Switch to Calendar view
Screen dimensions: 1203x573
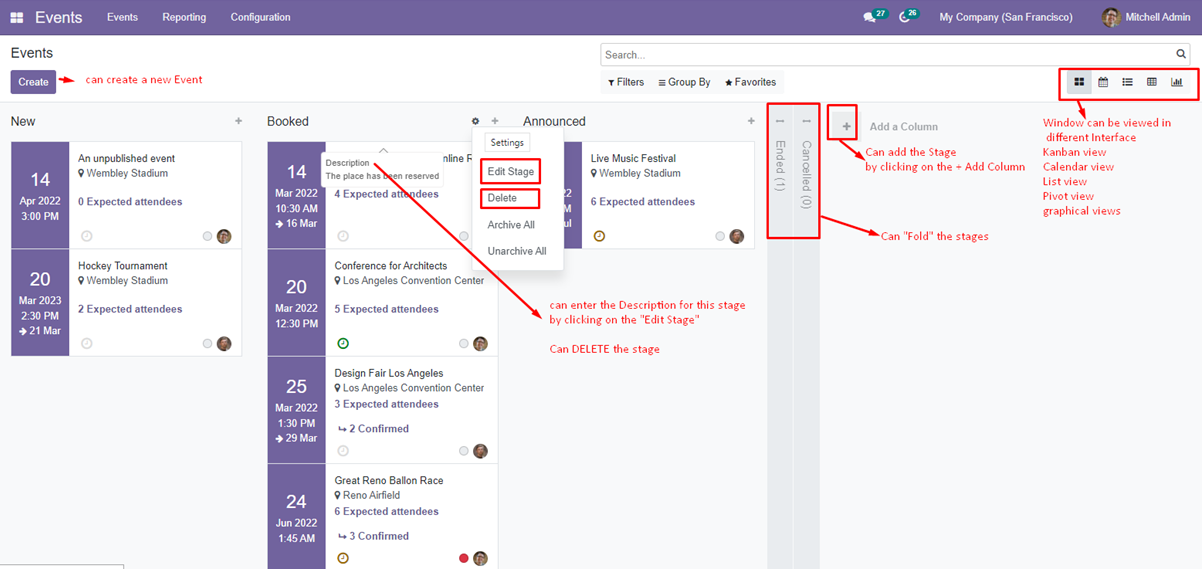1103,82
